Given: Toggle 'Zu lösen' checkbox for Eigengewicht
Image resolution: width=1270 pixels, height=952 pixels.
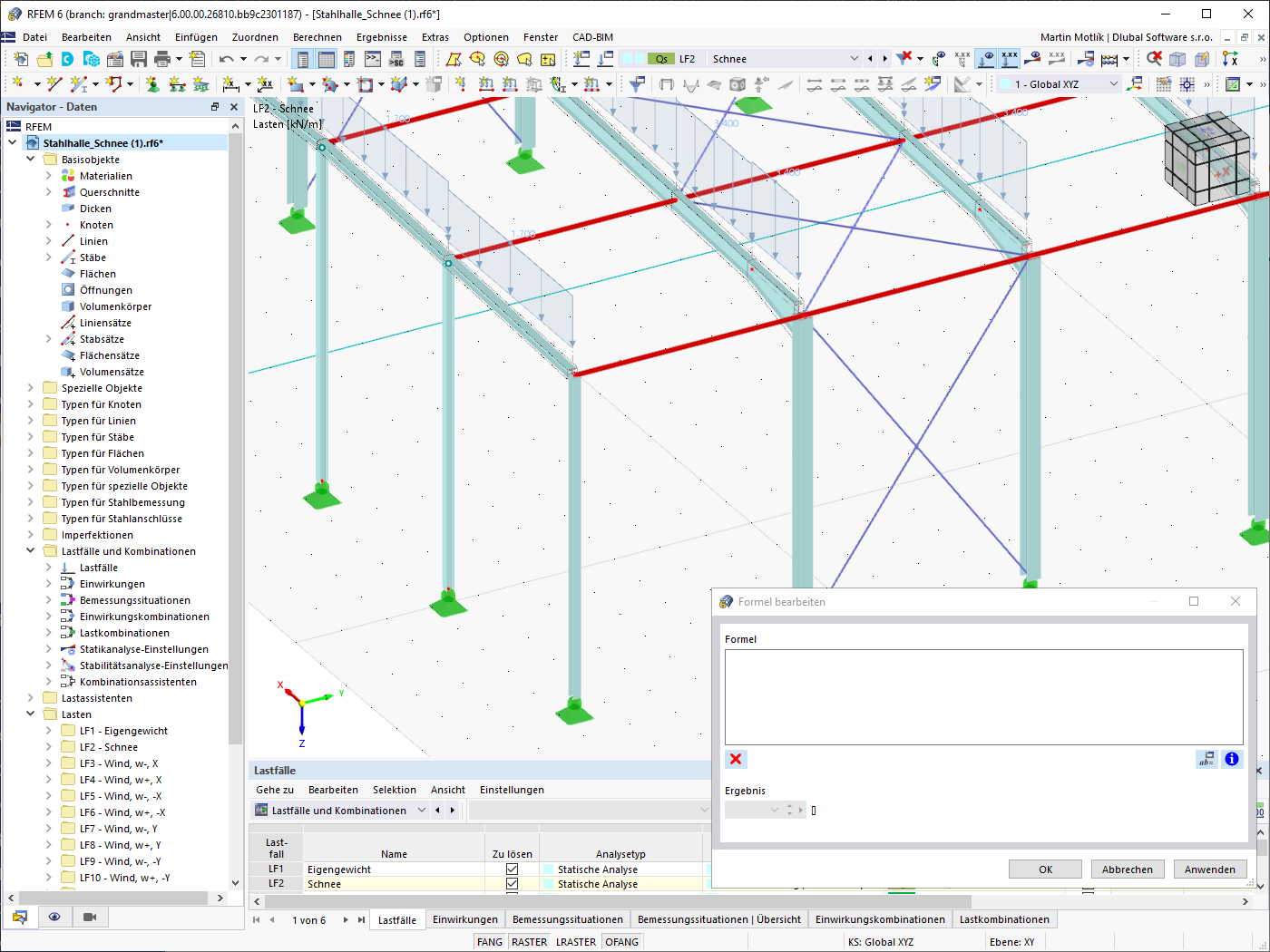Looking at the screenshot, I should tap(512, 869).
